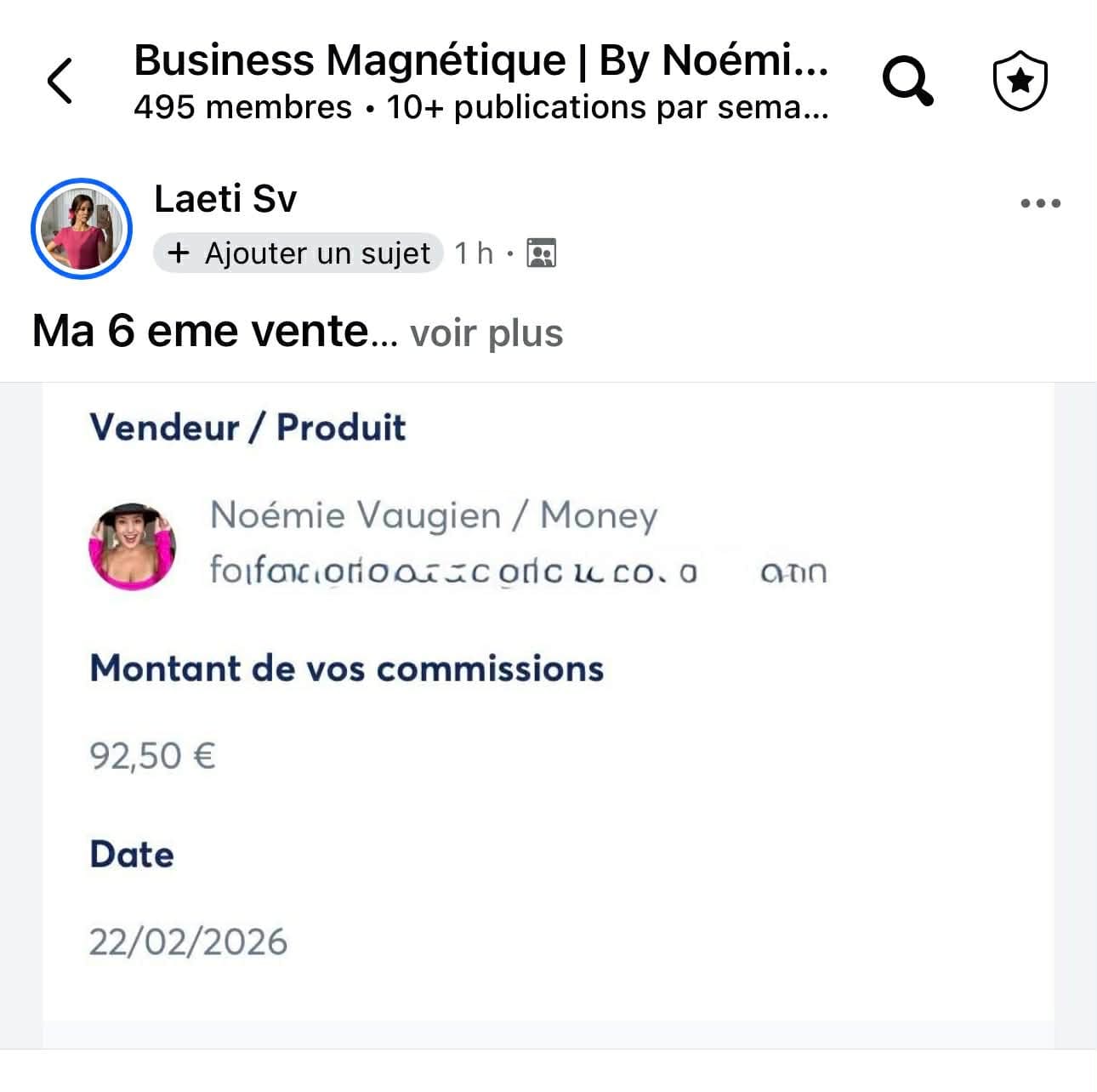The width and height of the screenshot is (1097, 1092).
Task: Select the Noémie Vaugien / Money line
Action: (434, 515)
